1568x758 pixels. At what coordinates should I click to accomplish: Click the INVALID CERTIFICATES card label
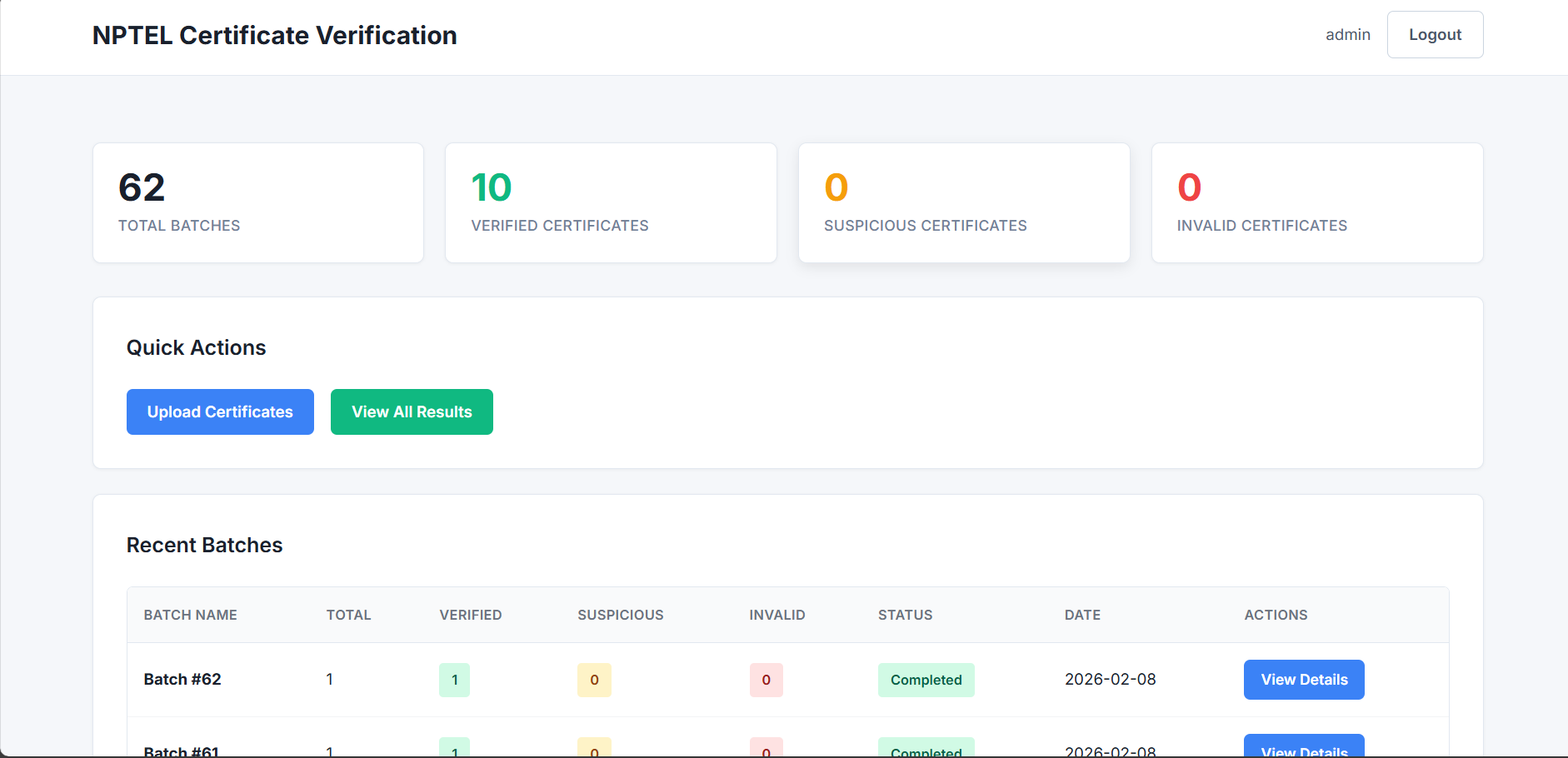pos(1262,226)
